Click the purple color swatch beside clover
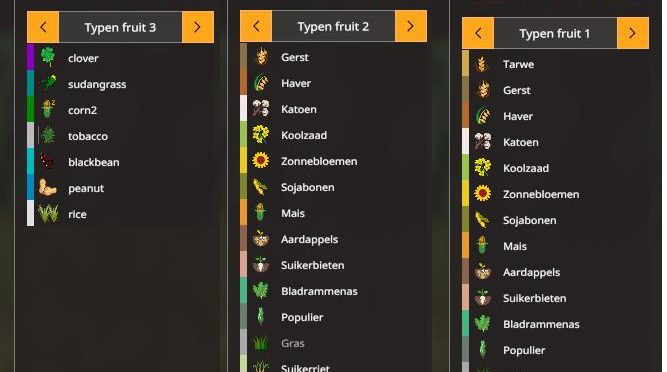Screen dimensions: 667x372 30,57
